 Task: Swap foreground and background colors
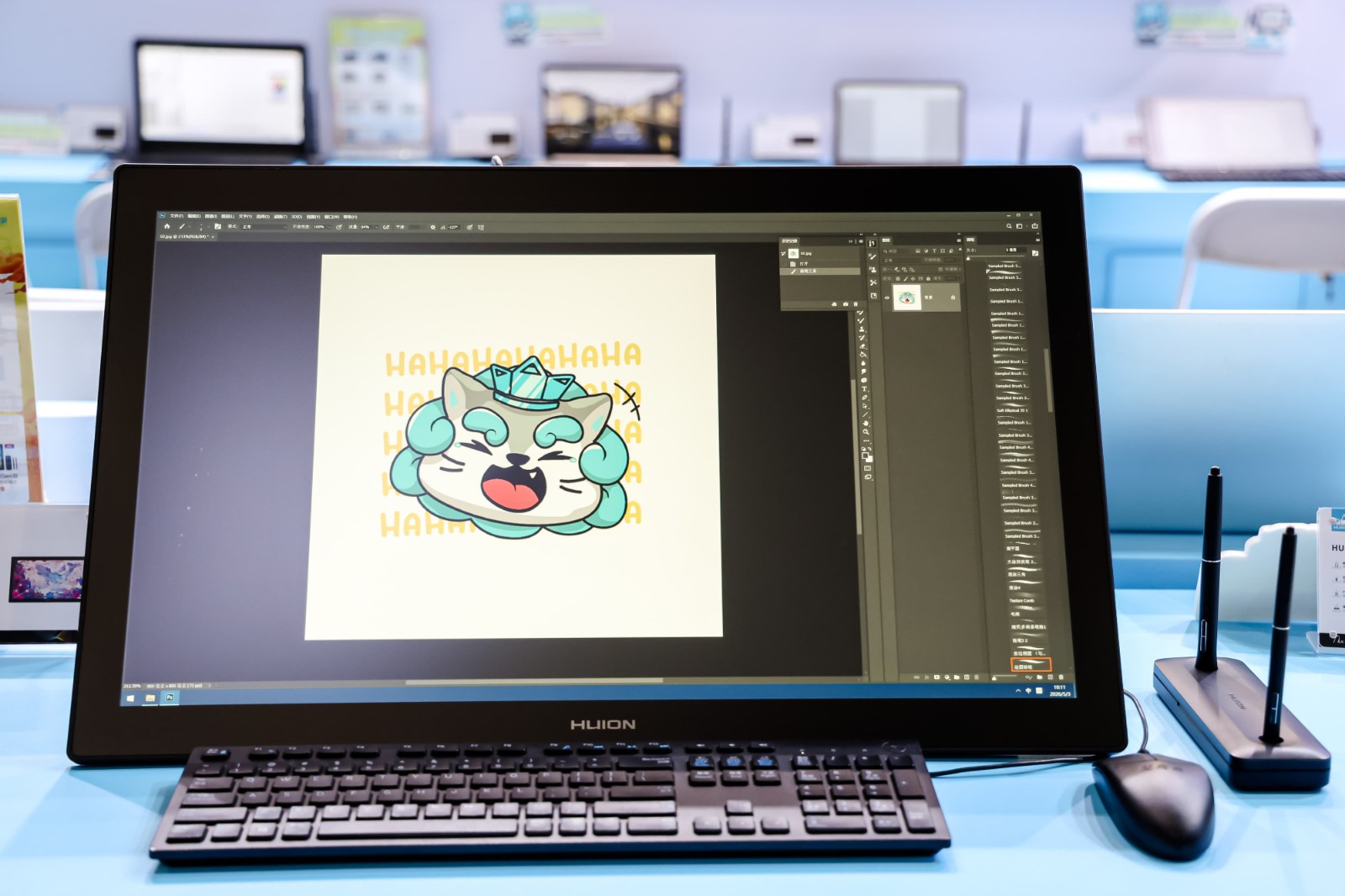[x=871, y=450]
